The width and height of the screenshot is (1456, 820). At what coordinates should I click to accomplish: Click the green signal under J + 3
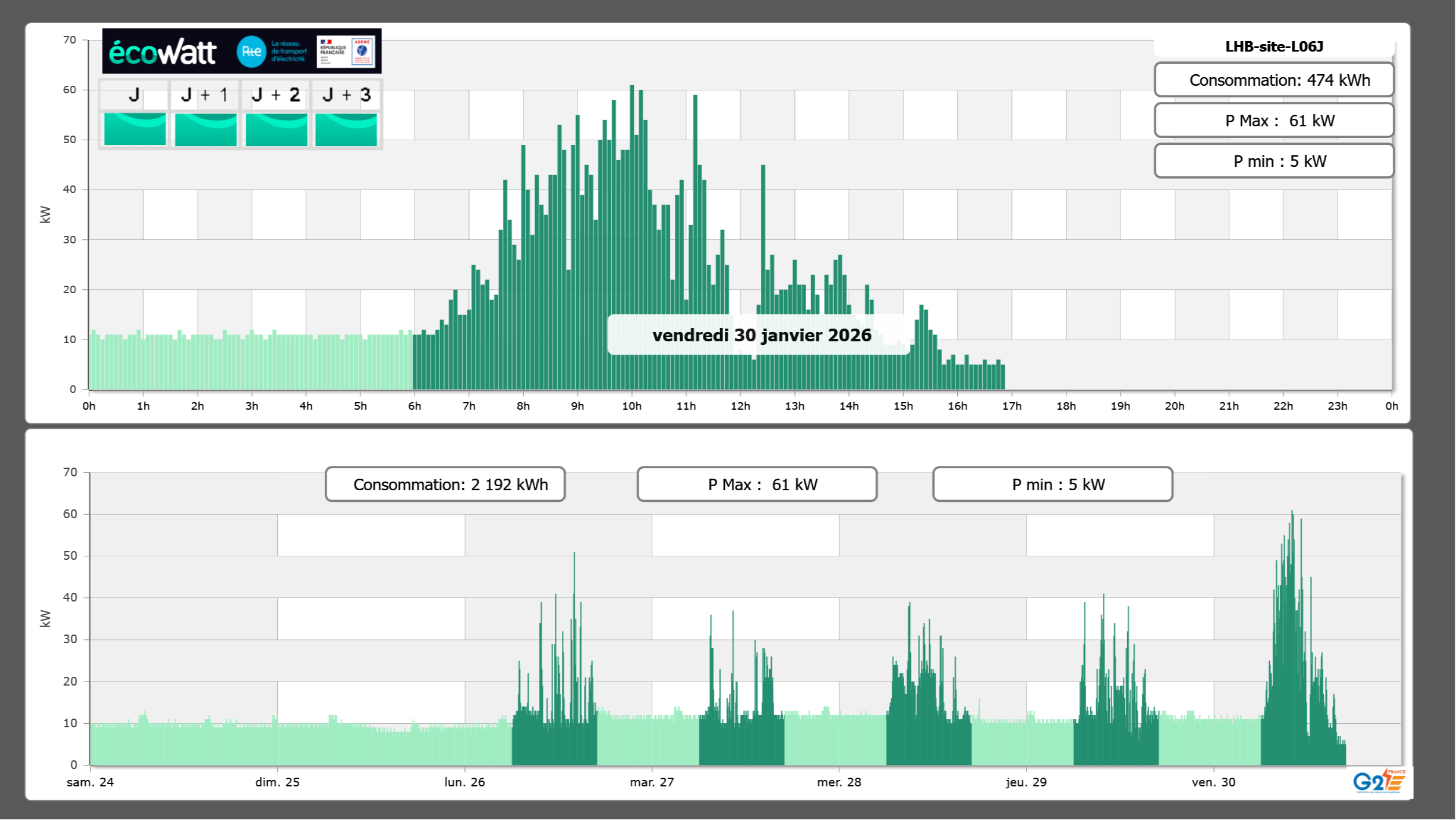346,129
